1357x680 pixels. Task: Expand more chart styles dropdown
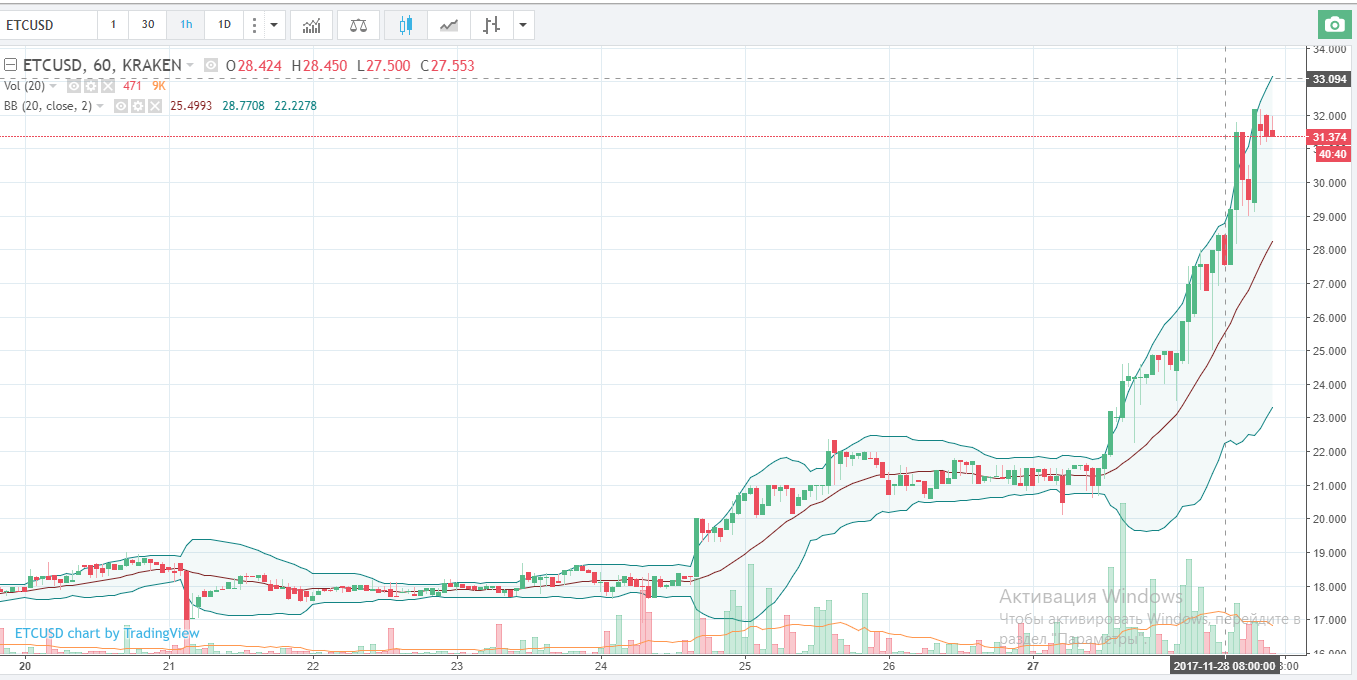click(523, 25)
